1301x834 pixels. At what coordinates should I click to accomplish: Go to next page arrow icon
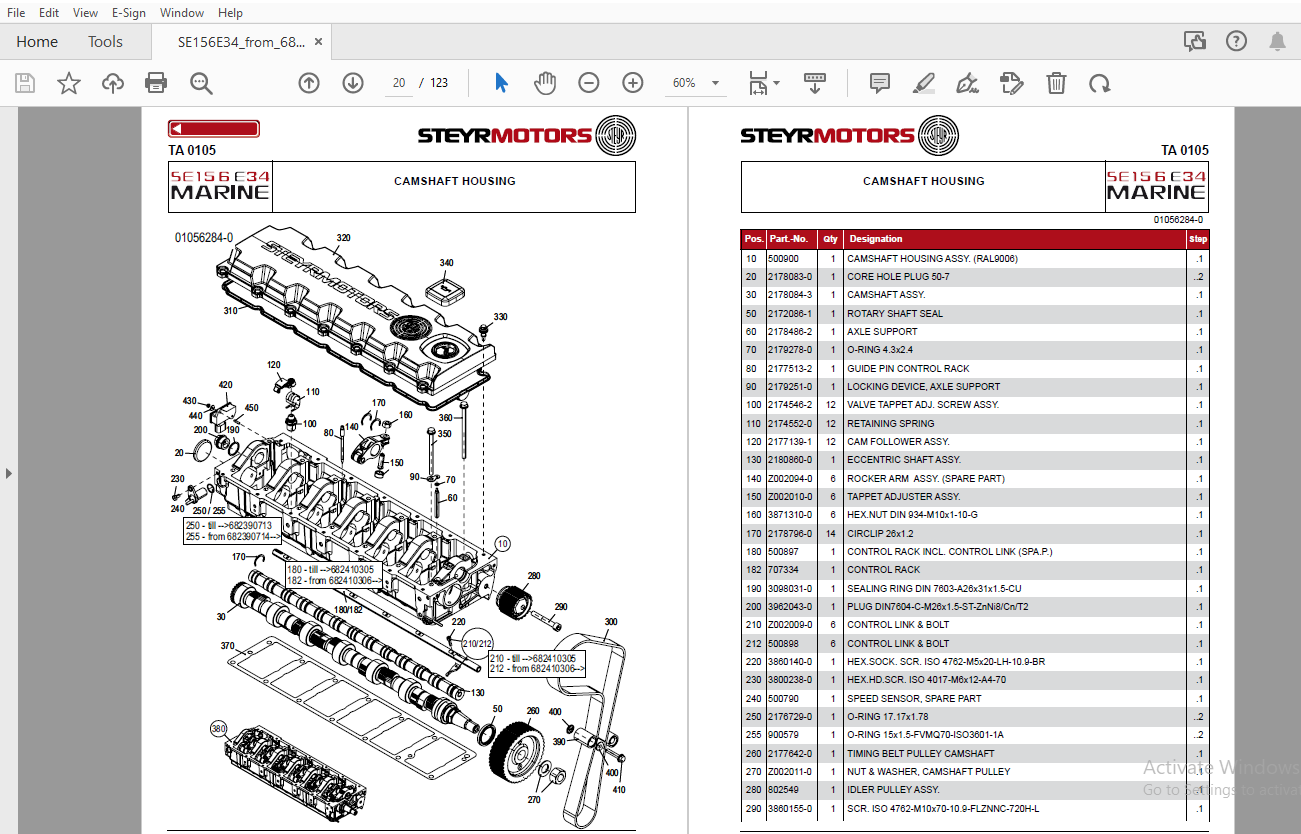pyautogui.click(x=353, y=83)
